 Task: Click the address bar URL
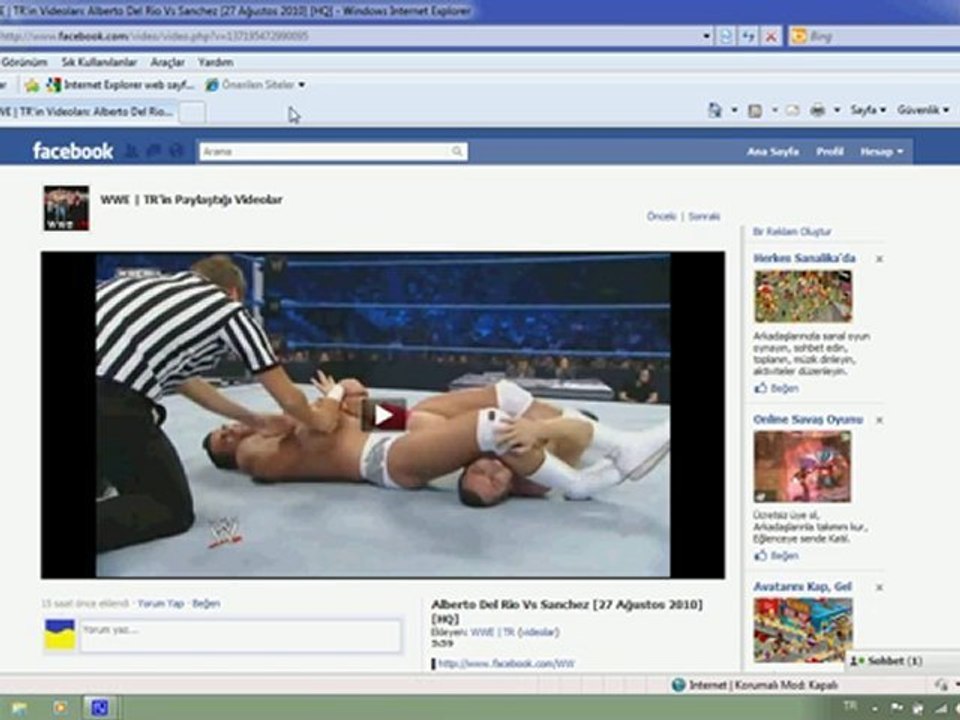tap(154, 36)
